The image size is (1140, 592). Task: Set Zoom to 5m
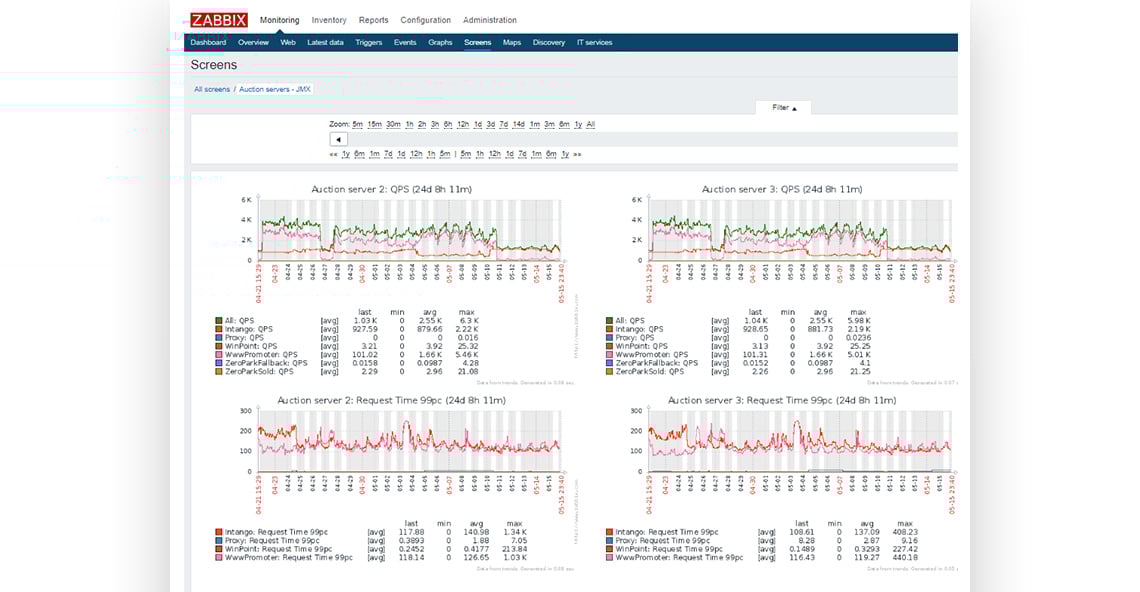358,124
